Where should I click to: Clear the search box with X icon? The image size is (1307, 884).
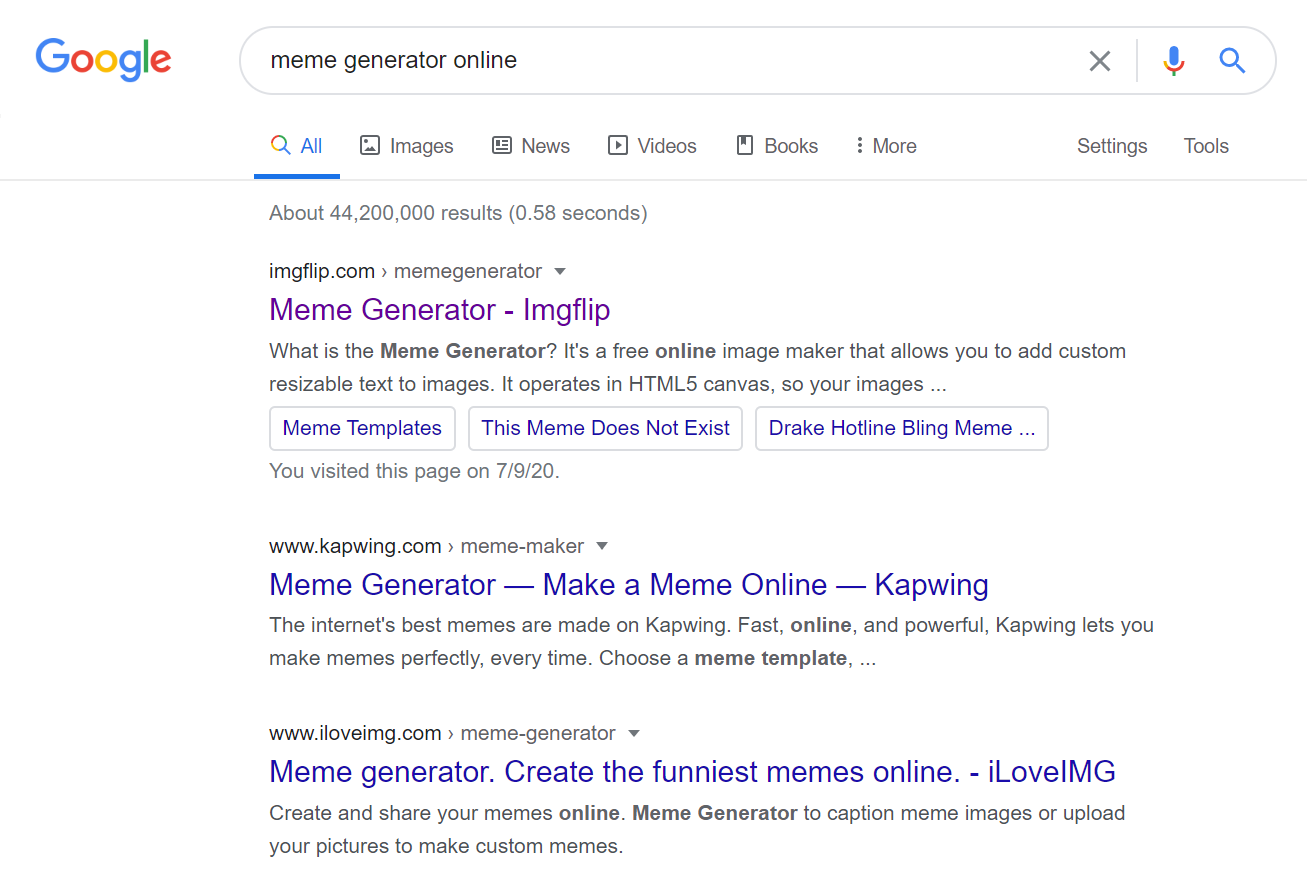[x=1100, y=61]
